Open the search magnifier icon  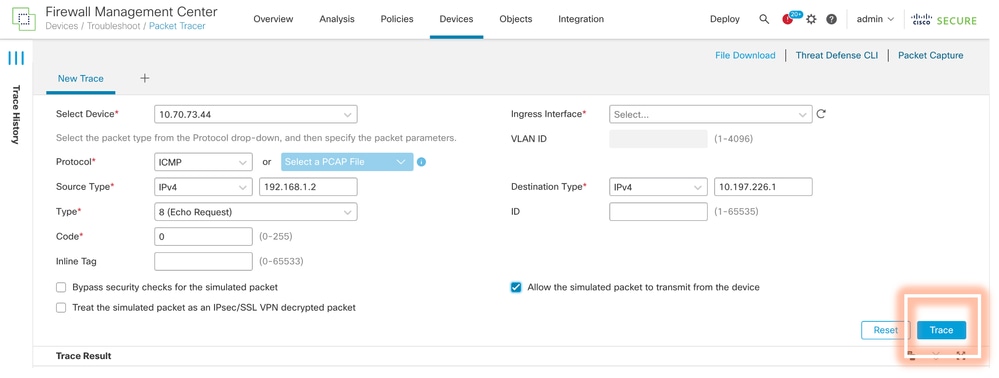click(764, 19)
